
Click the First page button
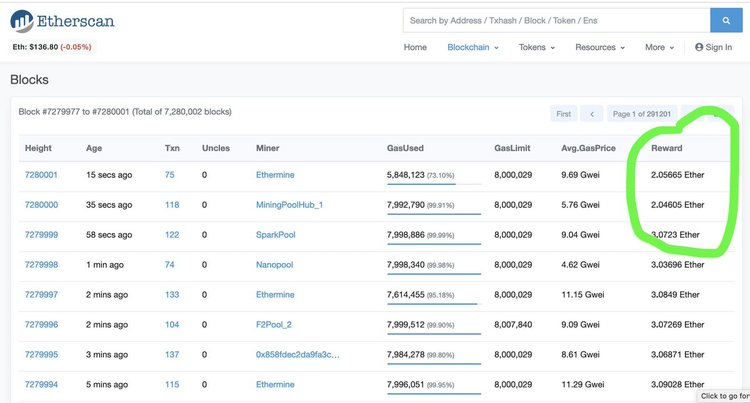point(564,114)
